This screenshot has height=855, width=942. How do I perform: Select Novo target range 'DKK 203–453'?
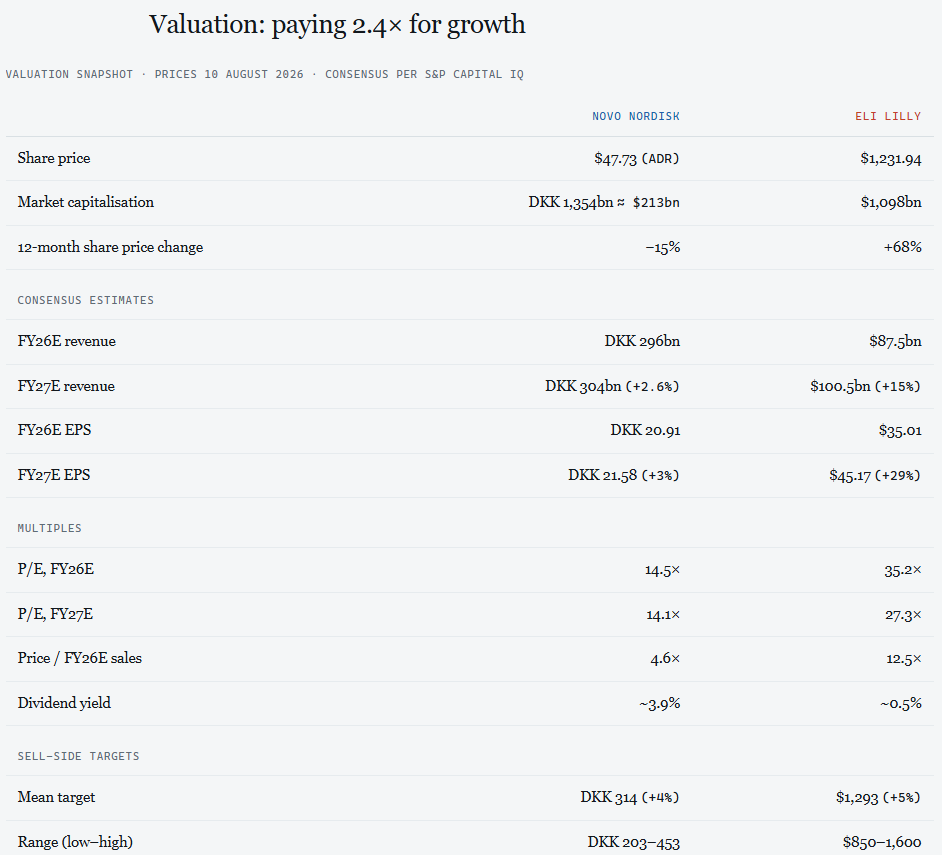click(633, 842)
